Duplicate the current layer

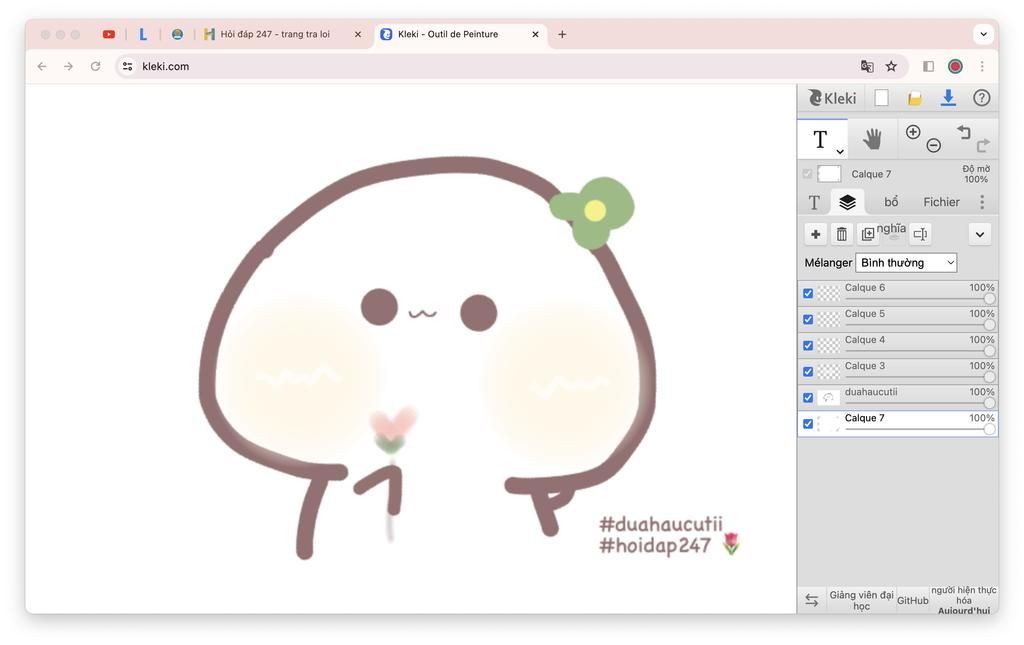pos(867,234)
